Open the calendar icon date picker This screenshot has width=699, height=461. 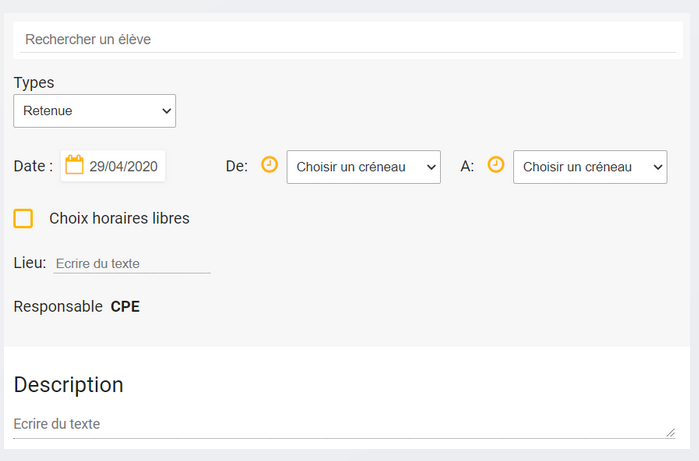[74, 166]
